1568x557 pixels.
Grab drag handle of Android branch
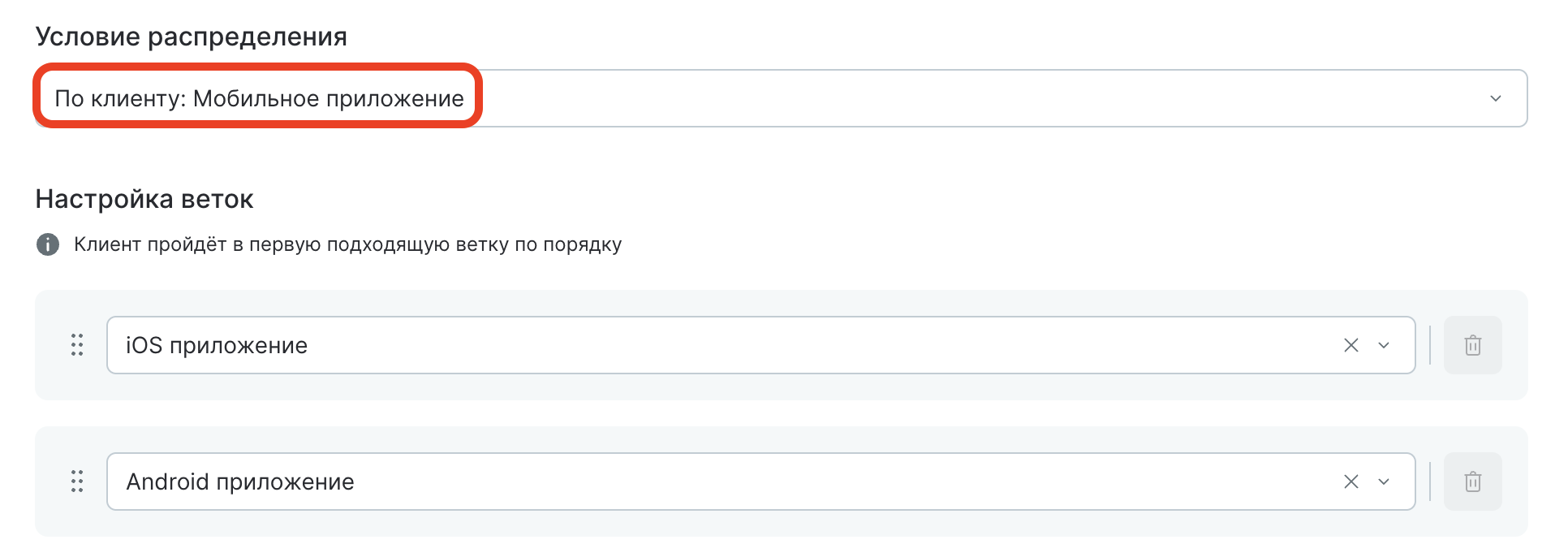[x=77, y=481]
